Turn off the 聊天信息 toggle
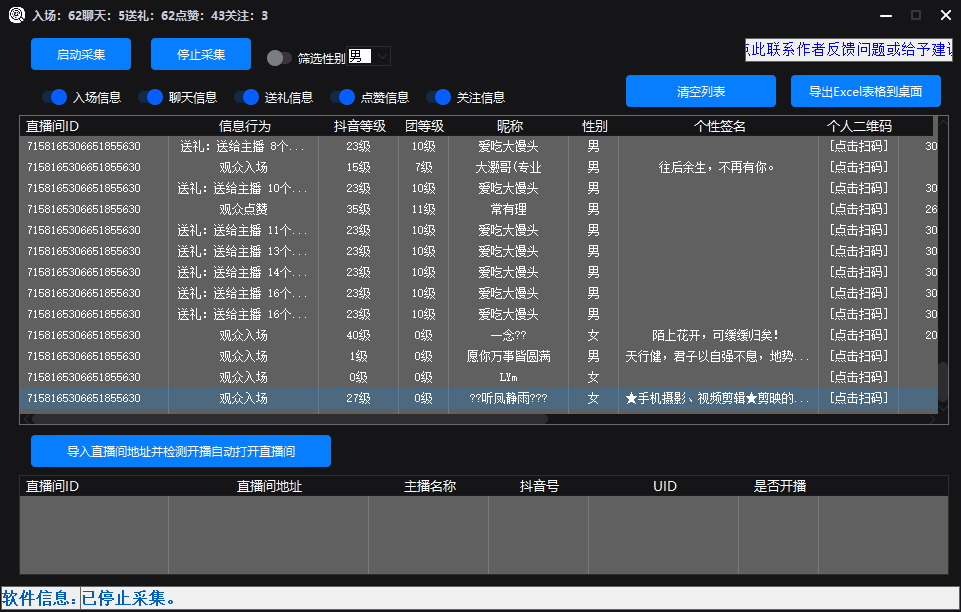Screen dimensions: 961x612 pyautogui.click(x=156, y=97)
